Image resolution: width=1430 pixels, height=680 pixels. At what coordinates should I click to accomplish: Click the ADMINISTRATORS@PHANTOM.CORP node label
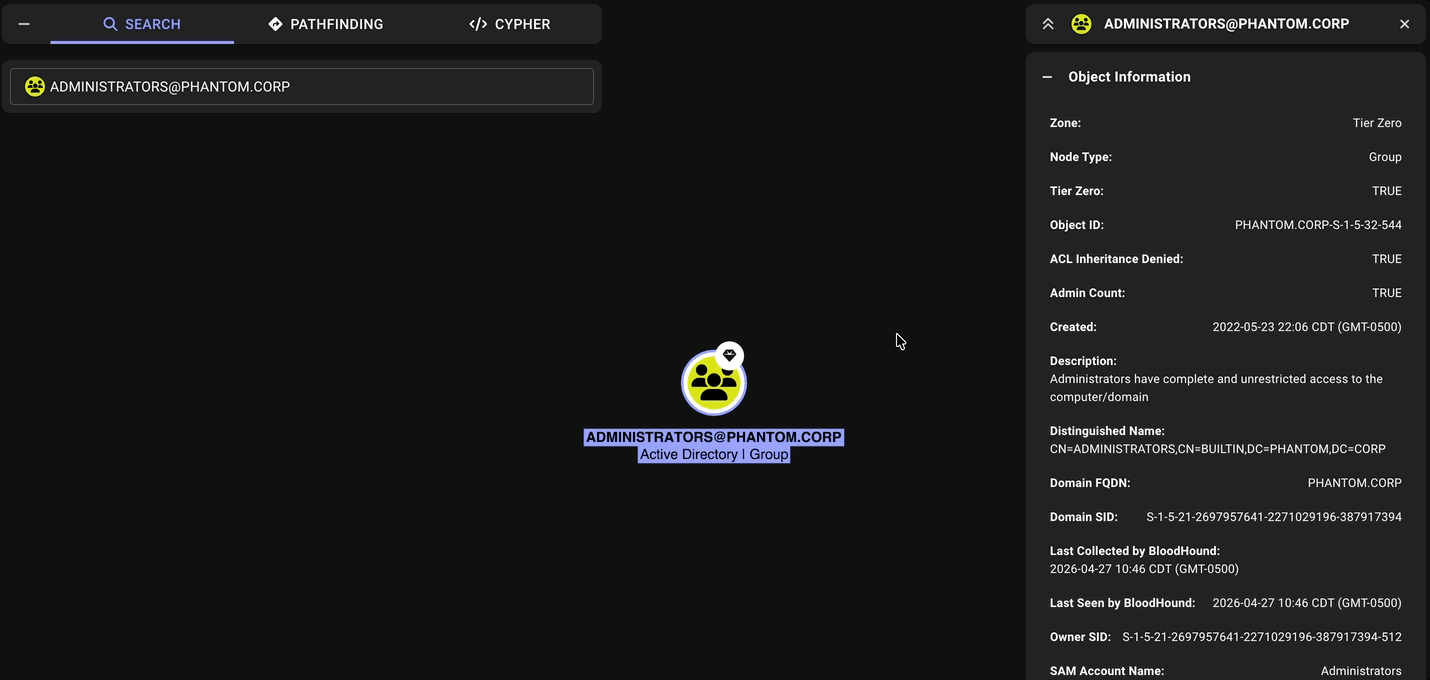click(714, 437)
